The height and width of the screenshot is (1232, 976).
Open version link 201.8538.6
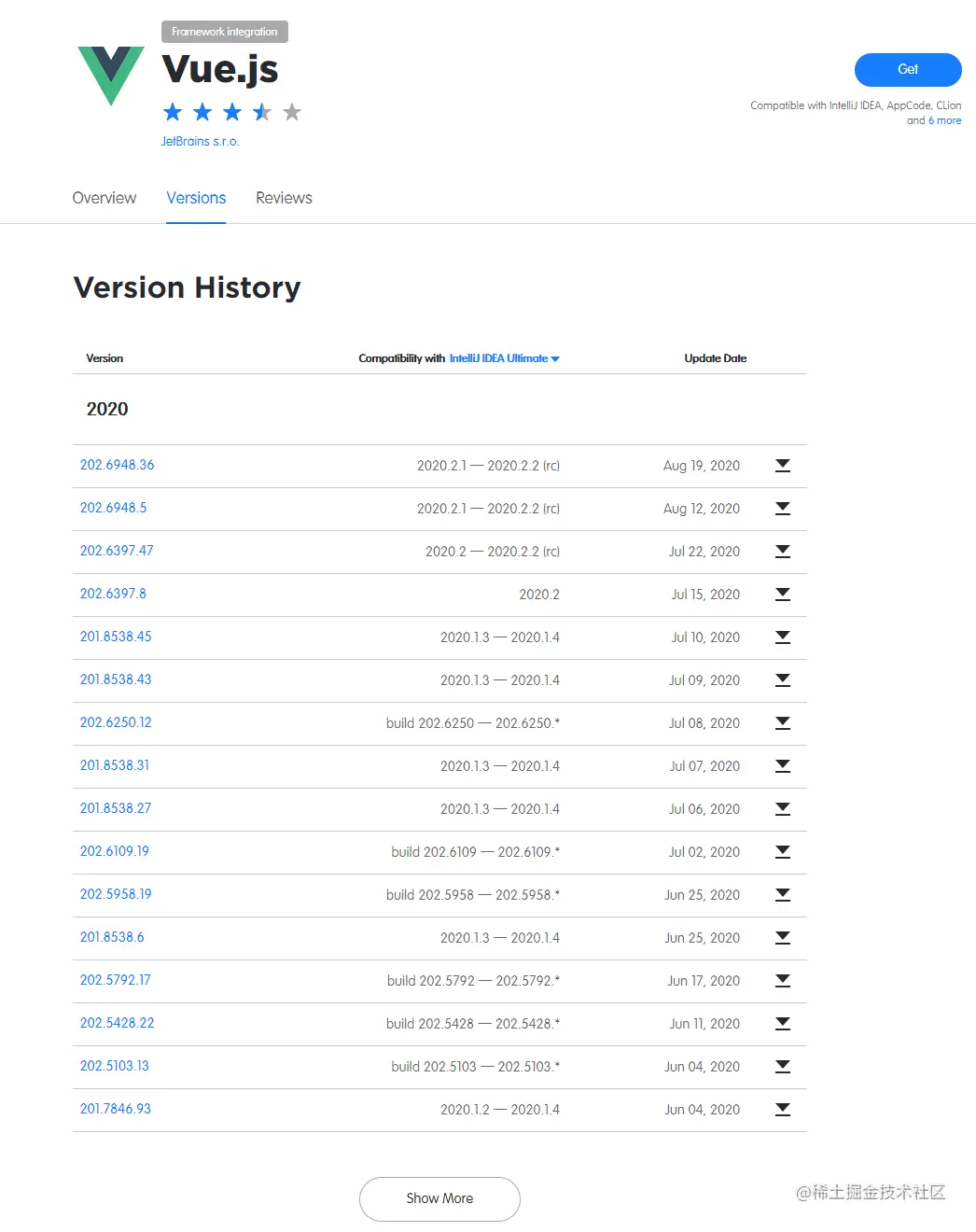[112, 937]
